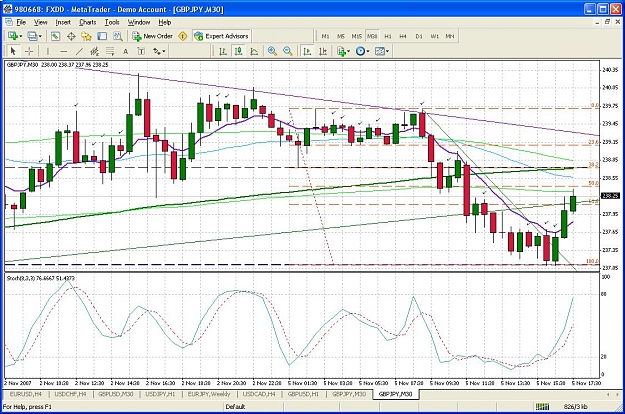This screenshot has height=414, width=625.
Task: Switch timeframe to M1
Action: tap(325, 36)
